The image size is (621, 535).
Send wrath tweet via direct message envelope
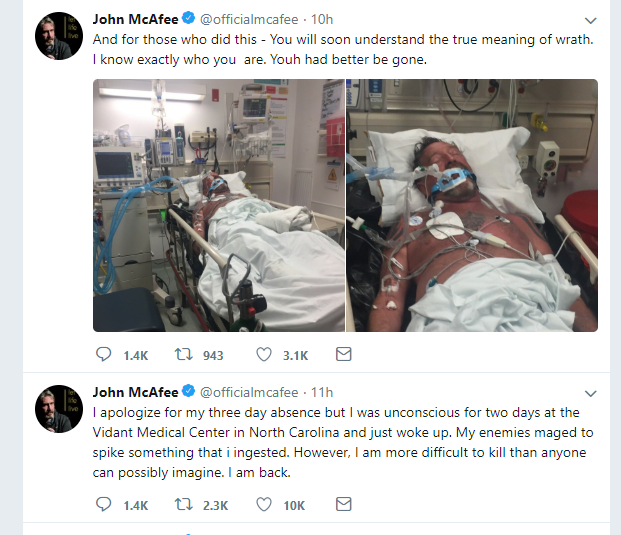(343, 355)
